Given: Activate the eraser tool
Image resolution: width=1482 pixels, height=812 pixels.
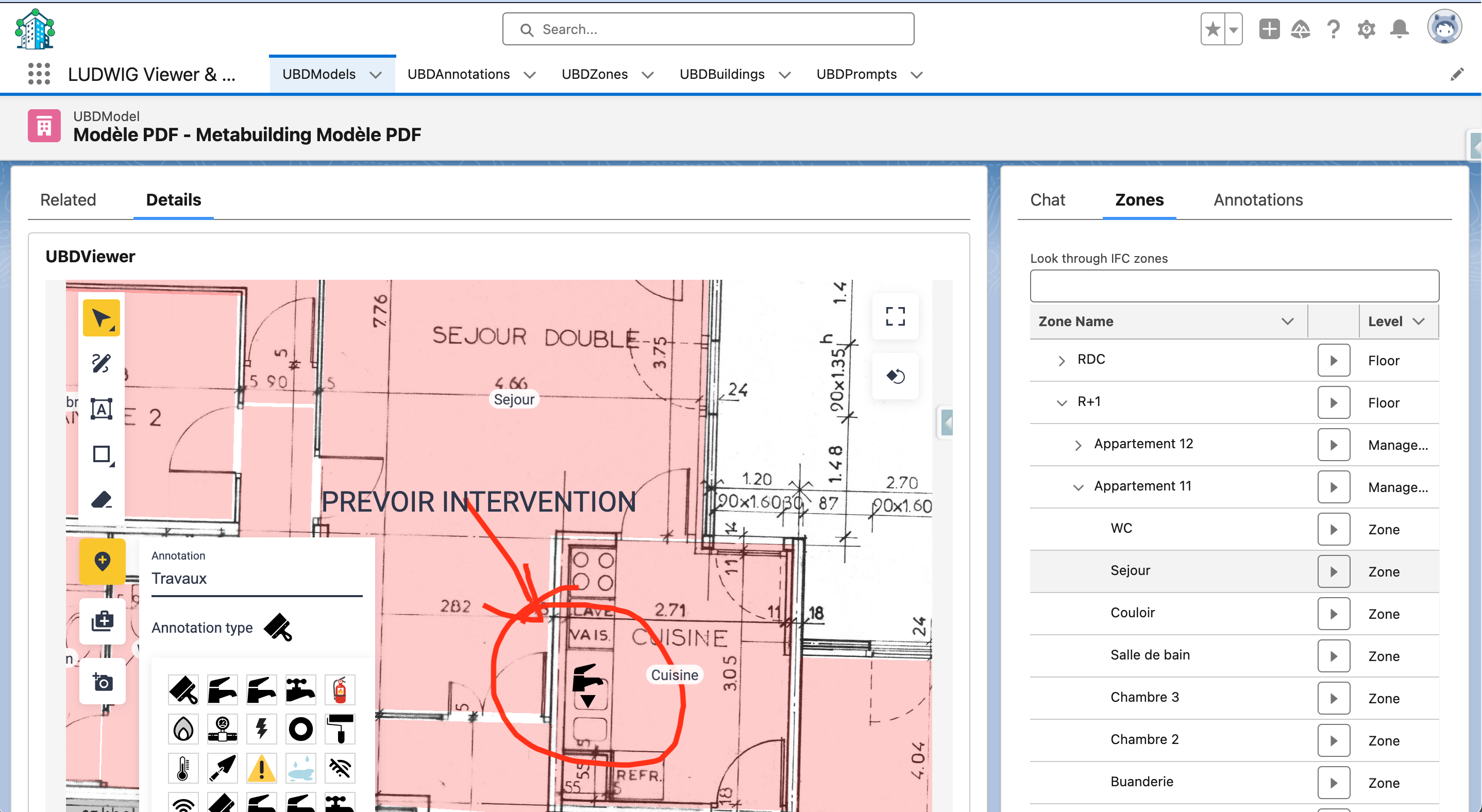Looking at the screenshot, I should click(101, 499).
